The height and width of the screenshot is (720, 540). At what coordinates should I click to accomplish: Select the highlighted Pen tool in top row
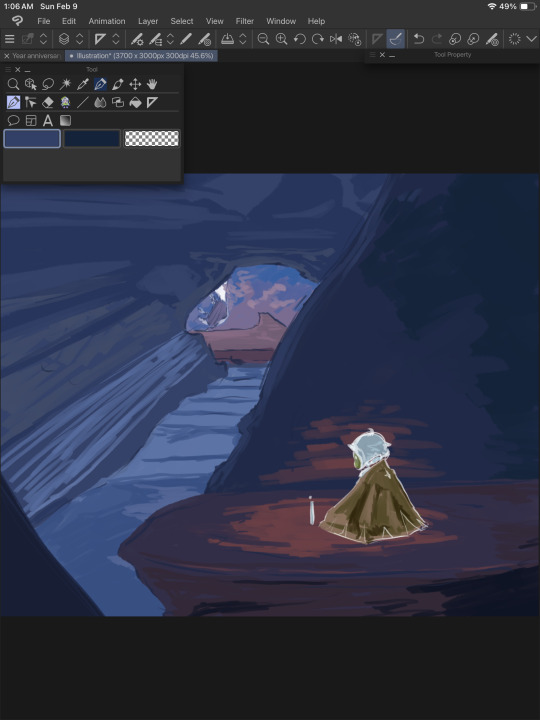click(100, 84)
